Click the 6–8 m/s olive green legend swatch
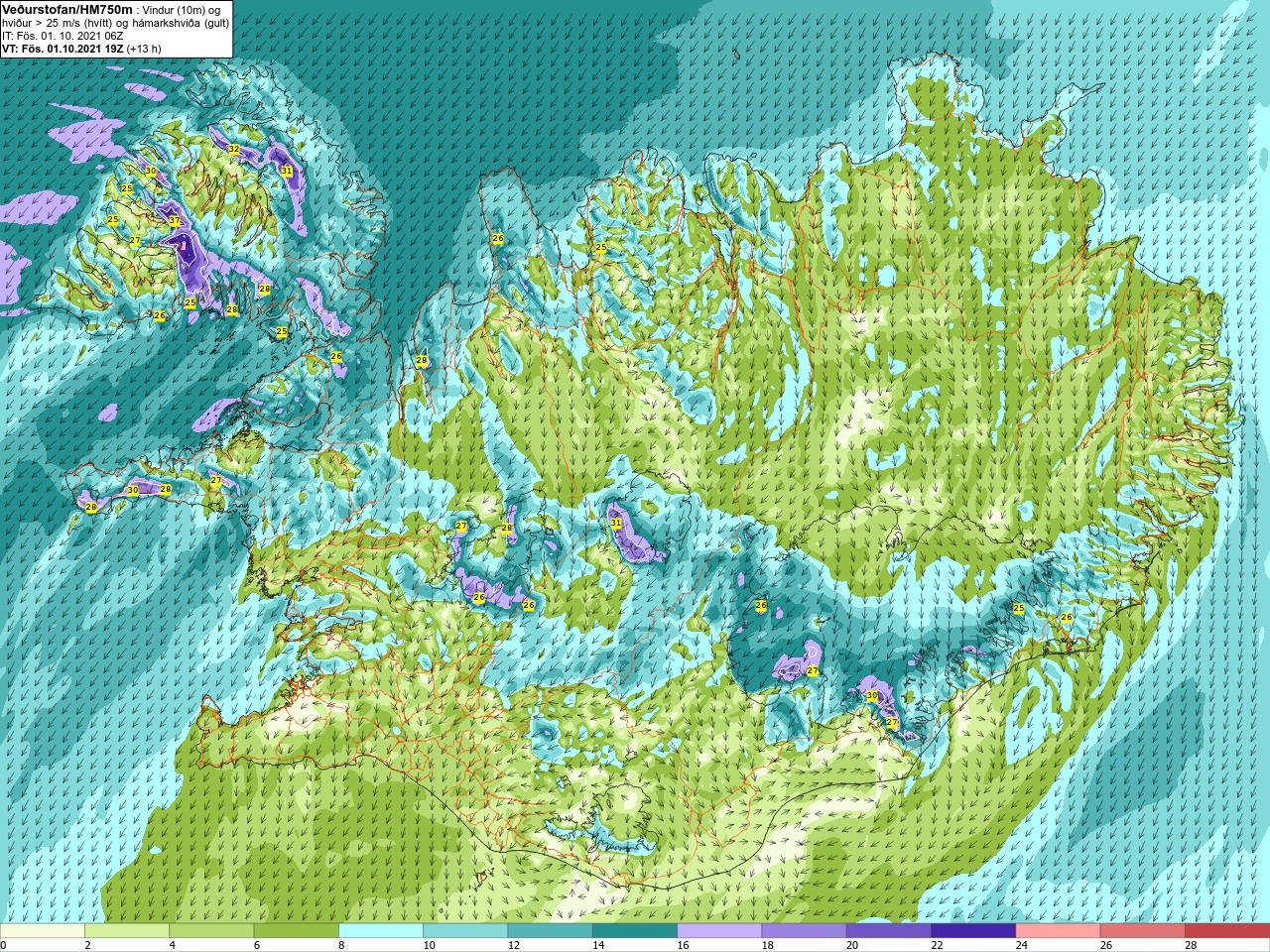Screen dimensions: 1270x952 (297, 931)
